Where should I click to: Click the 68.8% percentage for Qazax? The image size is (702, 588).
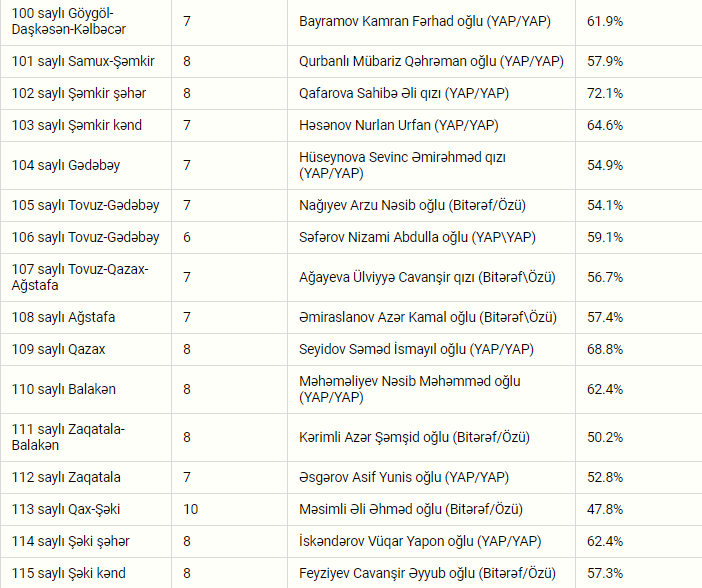point(605,349)
